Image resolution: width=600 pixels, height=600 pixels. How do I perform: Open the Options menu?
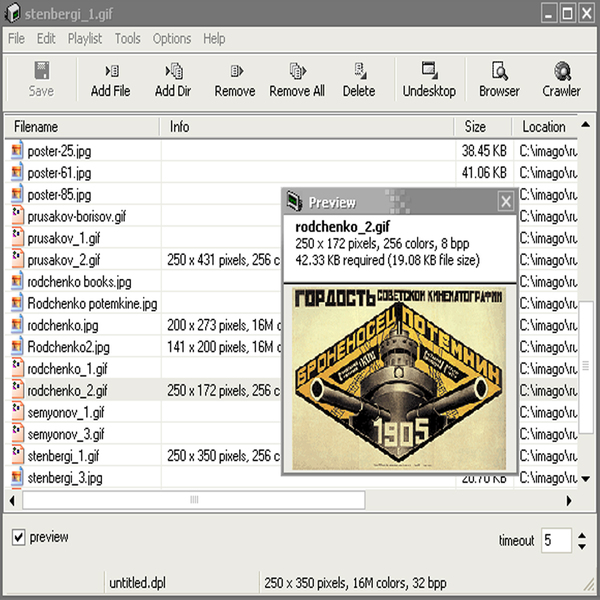[x=171, y=39]
